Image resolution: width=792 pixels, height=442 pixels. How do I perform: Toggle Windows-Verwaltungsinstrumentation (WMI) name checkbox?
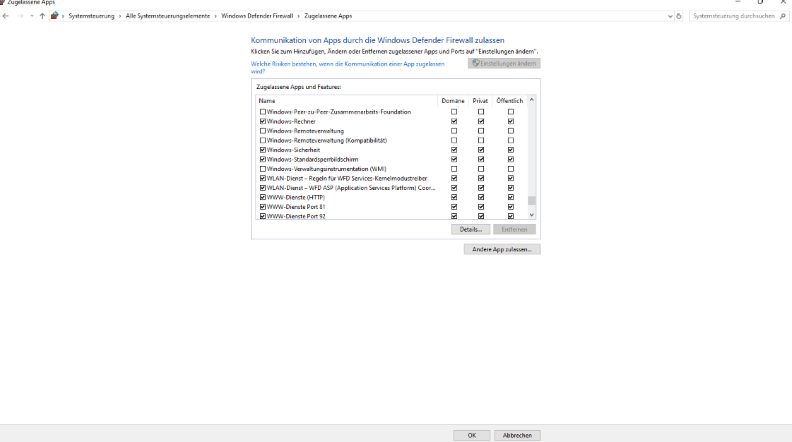(x=263, y=169)
